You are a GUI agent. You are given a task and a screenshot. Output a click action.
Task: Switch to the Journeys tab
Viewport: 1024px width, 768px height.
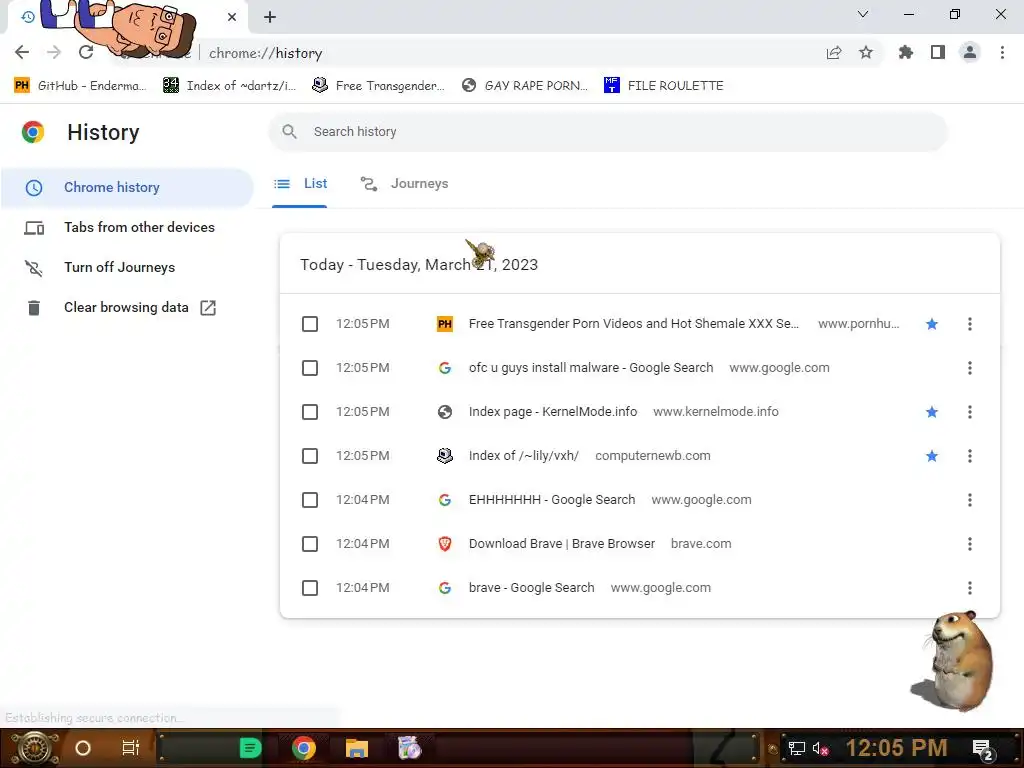pyautogui.click(x=404, y=184)
